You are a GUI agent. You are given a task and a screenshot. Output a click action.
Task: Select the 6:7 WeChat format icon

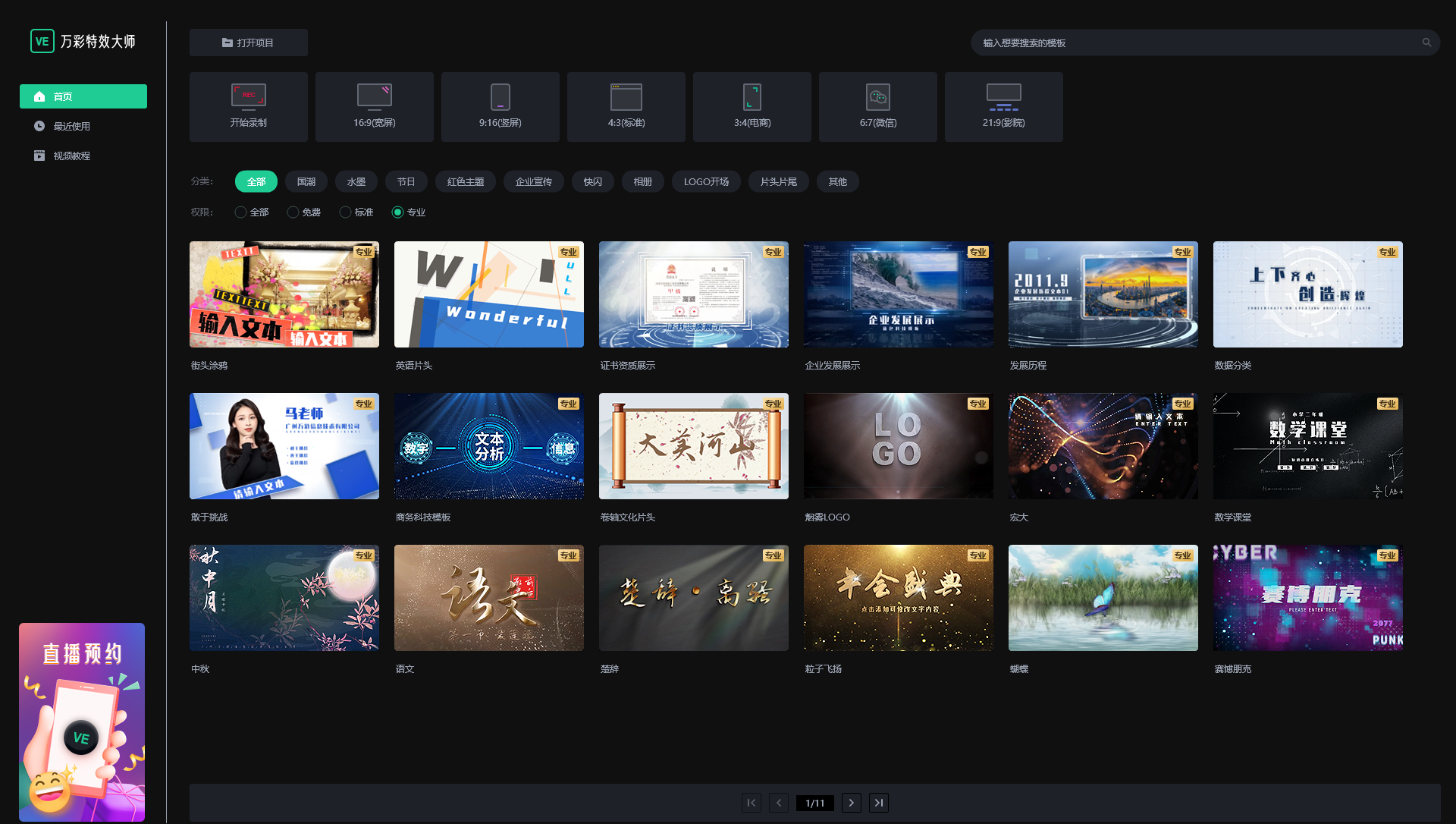pos(877,97)
